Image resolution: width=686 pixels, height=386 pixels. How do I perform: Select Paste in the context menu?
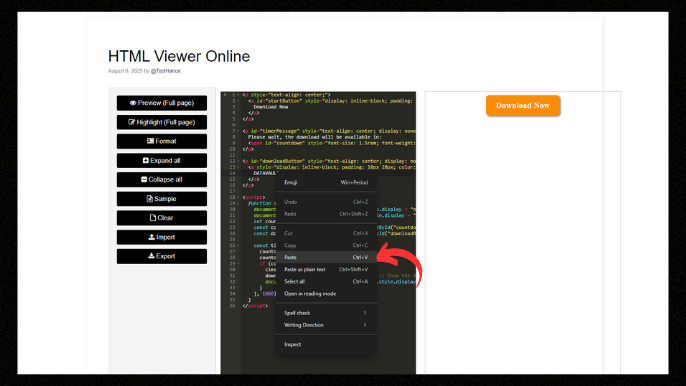tap(326, 257)
